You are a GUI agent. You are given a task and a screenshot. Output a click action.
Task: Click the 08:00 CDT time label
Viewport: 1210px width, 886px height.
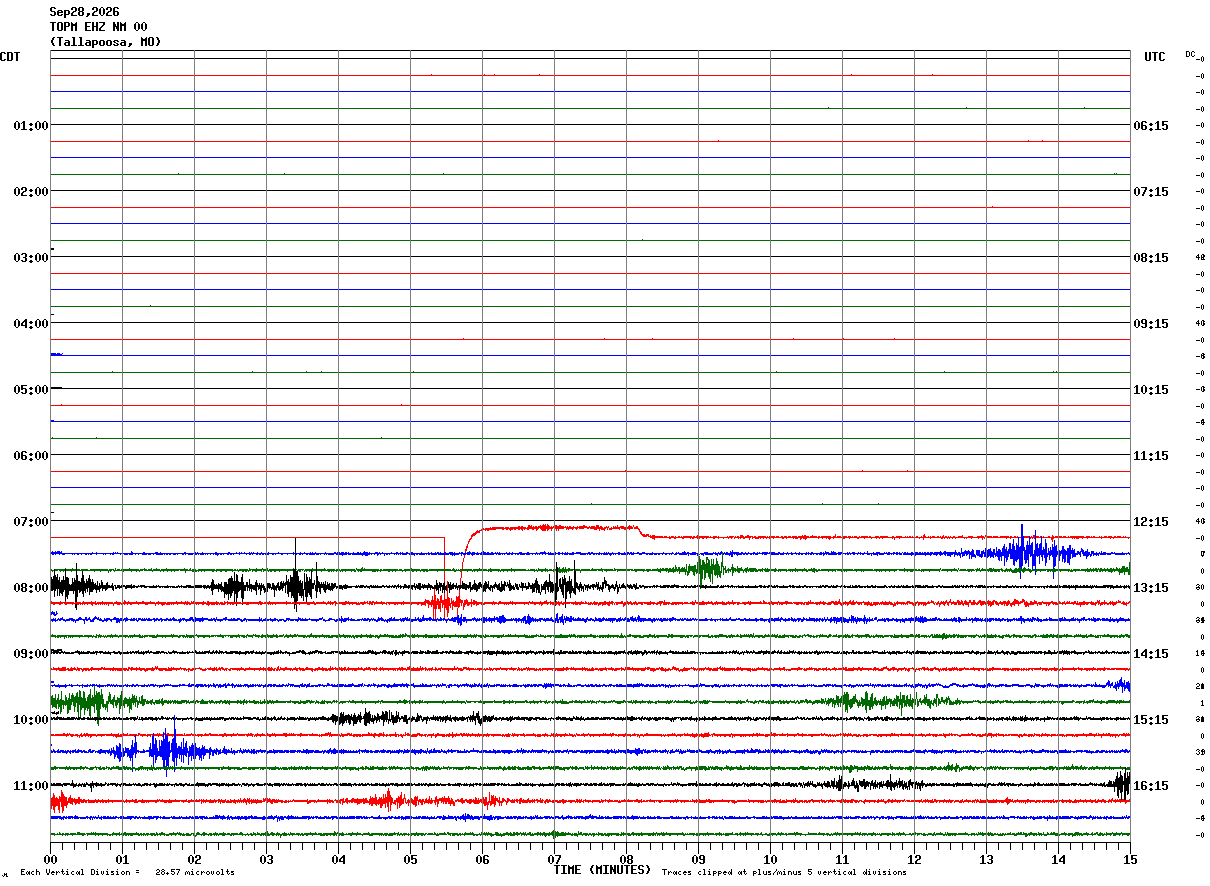[x=30, y=588]
